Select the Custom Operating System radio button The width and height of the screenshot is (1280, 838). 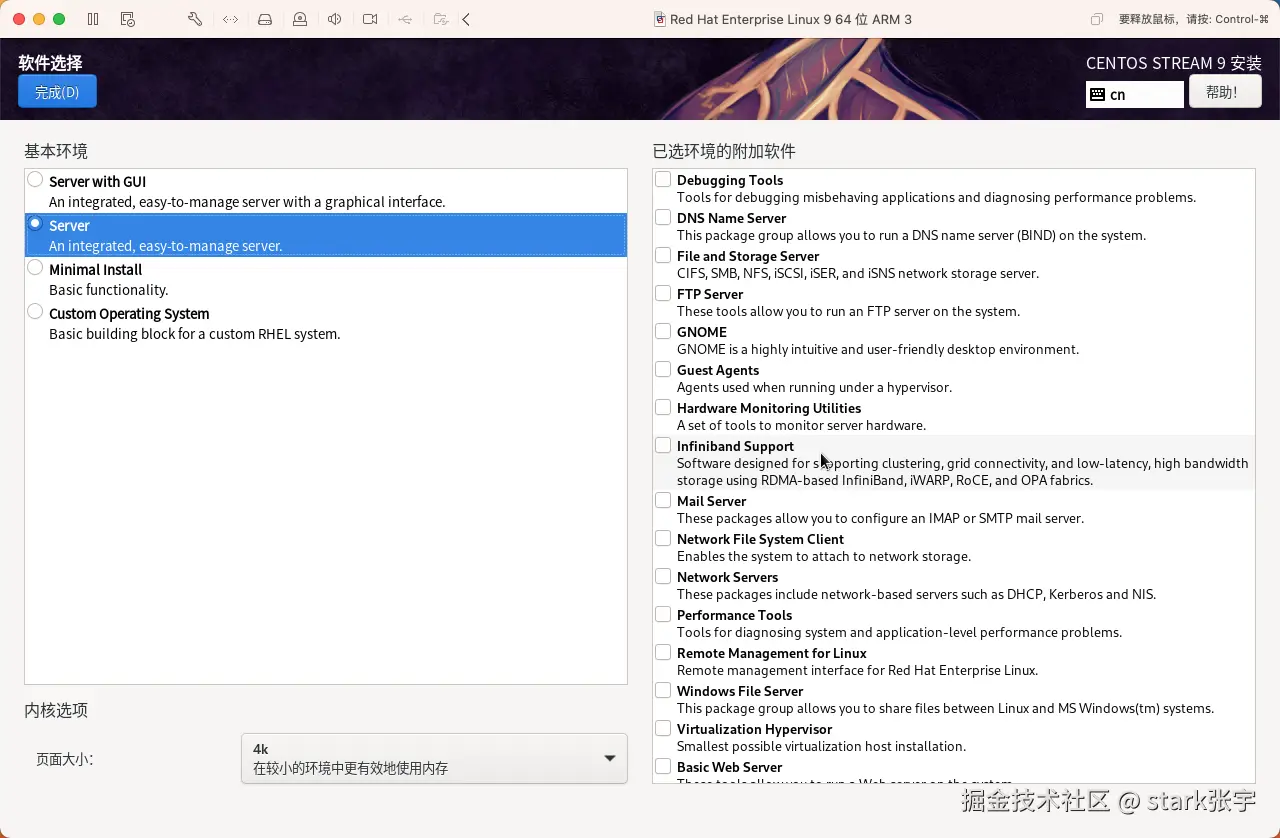tap(36, 312)
